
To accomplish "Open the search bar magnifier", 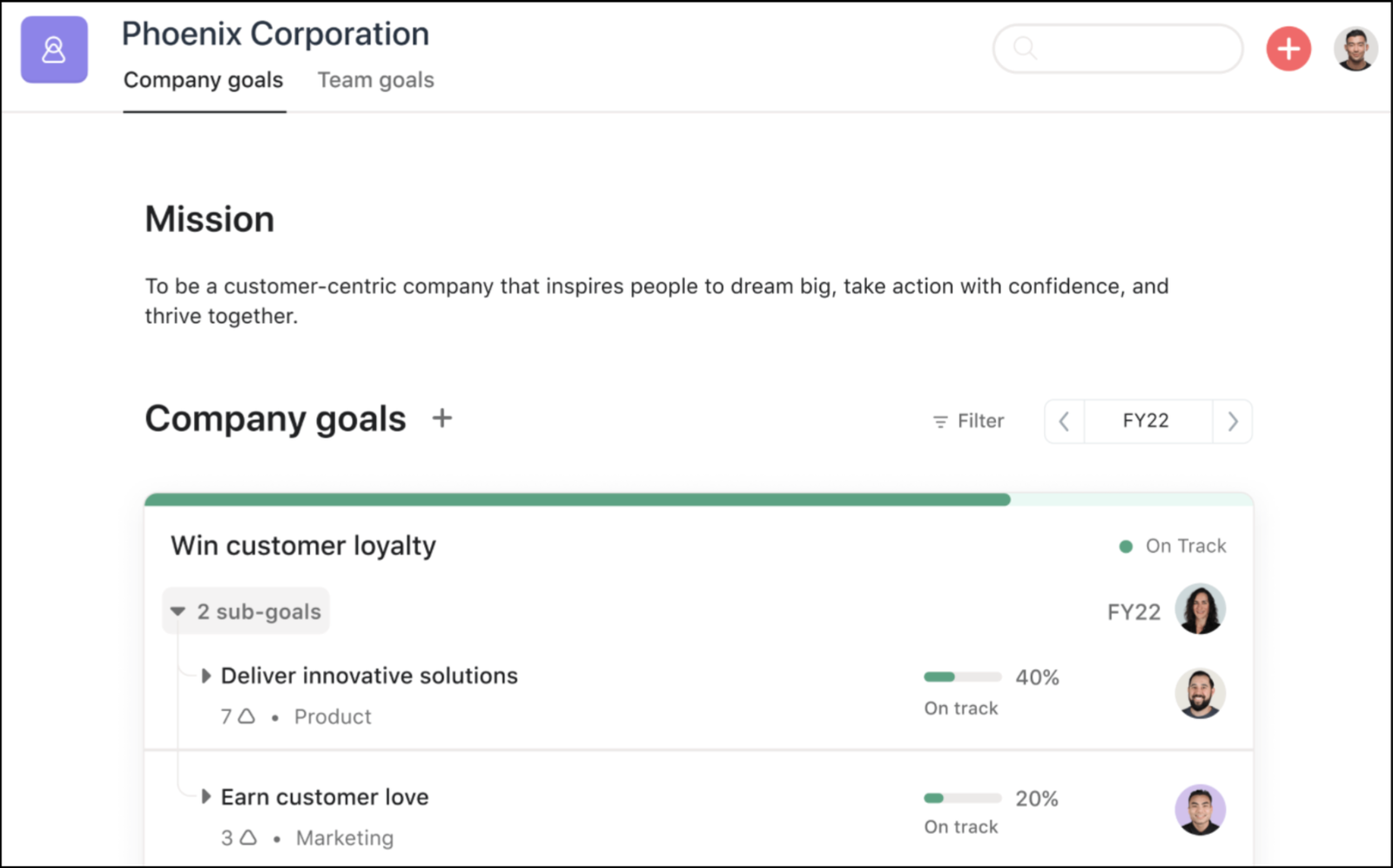I will pos(1025,49).
